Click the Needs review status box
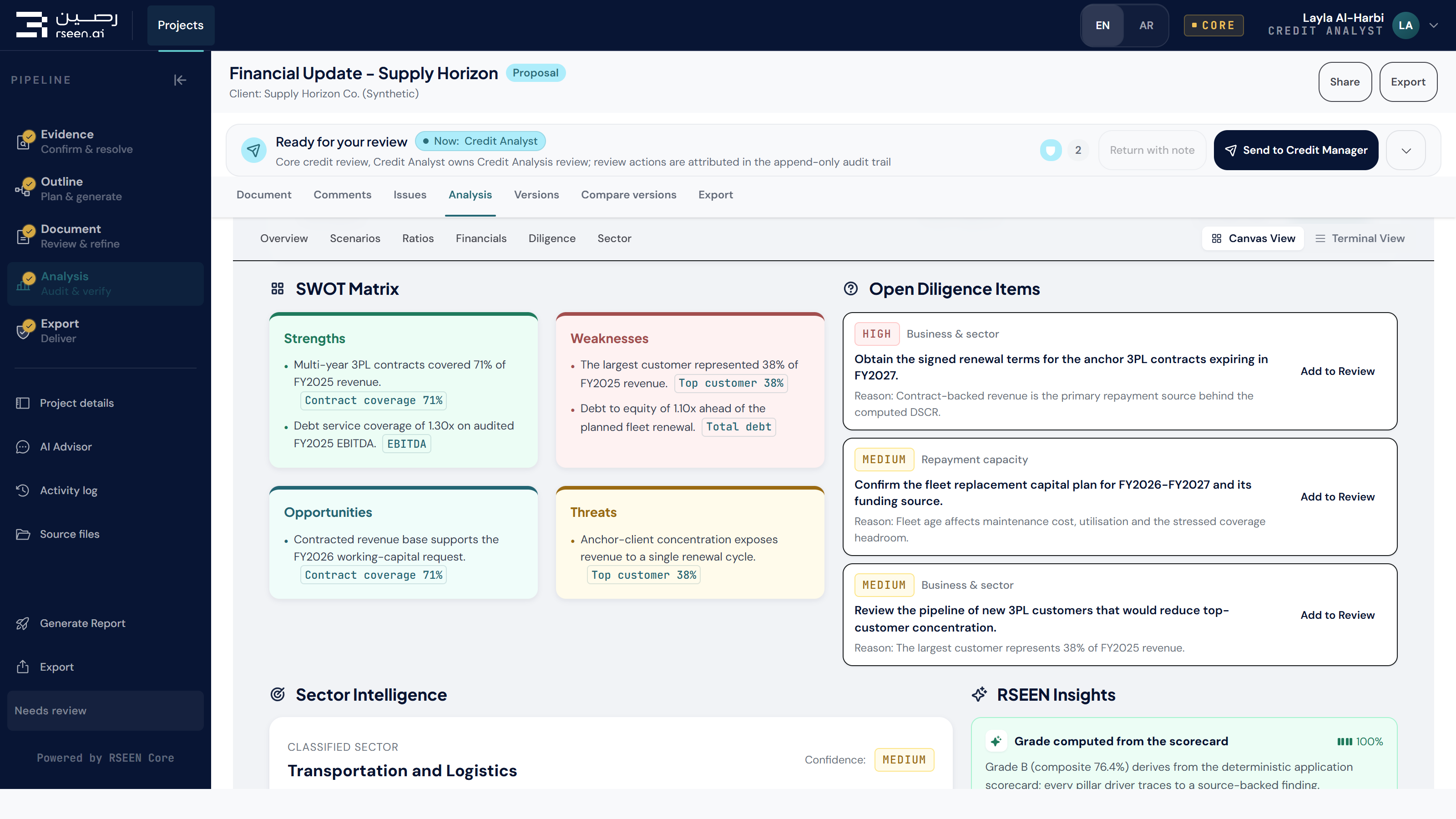Image resolution: width=1456 pixels, height=819 pixels. coord(106,710)
